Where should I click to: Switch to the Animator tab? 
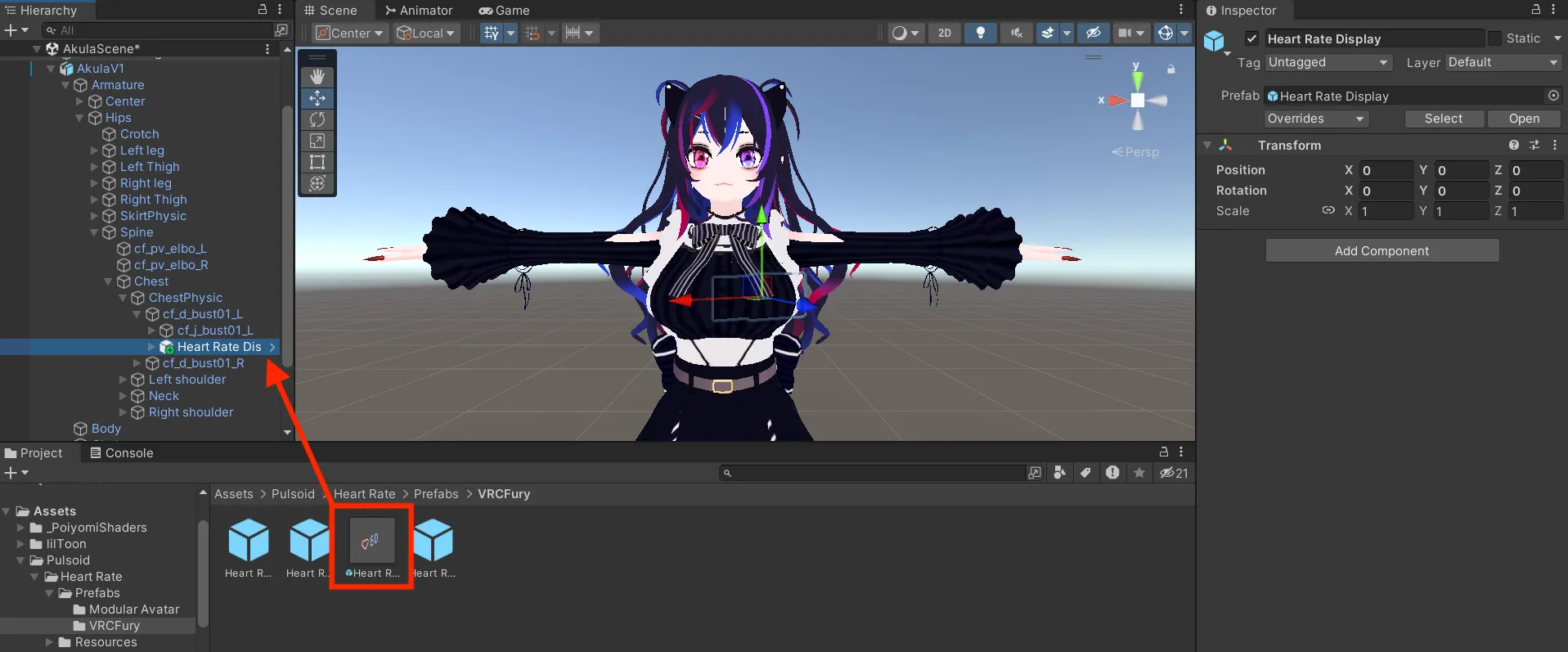point(419,11)
